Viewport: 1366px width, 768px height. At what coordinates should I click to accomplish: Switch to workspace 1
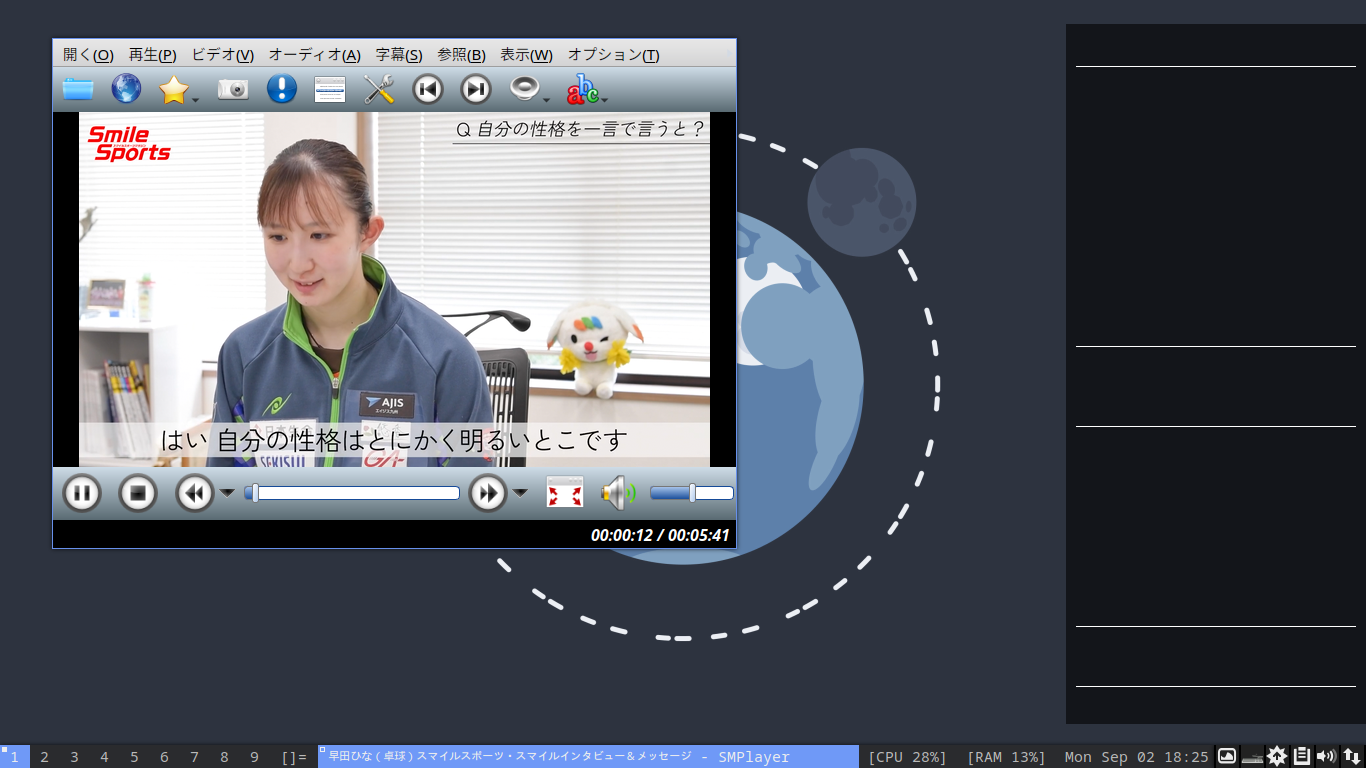click(x=15, y=757)
